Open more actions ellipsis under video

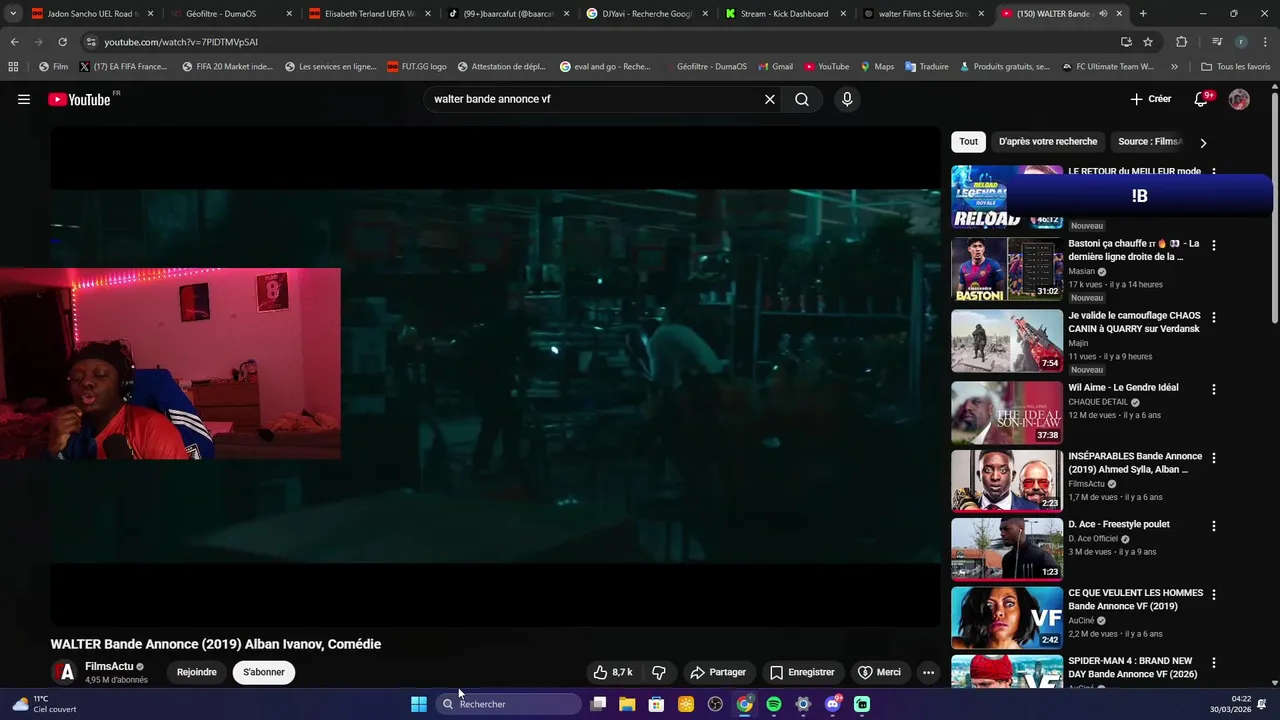[928, 672]
